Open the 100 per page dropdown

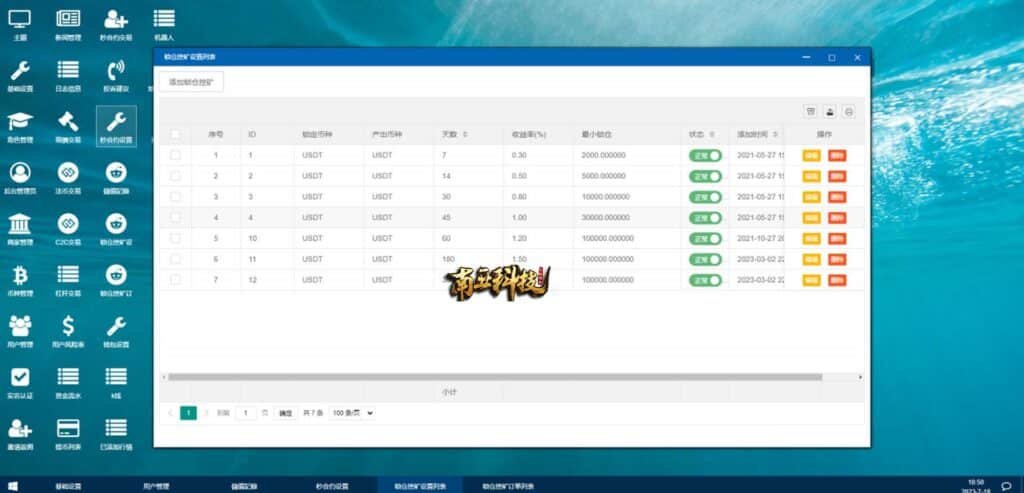(352, 412)
